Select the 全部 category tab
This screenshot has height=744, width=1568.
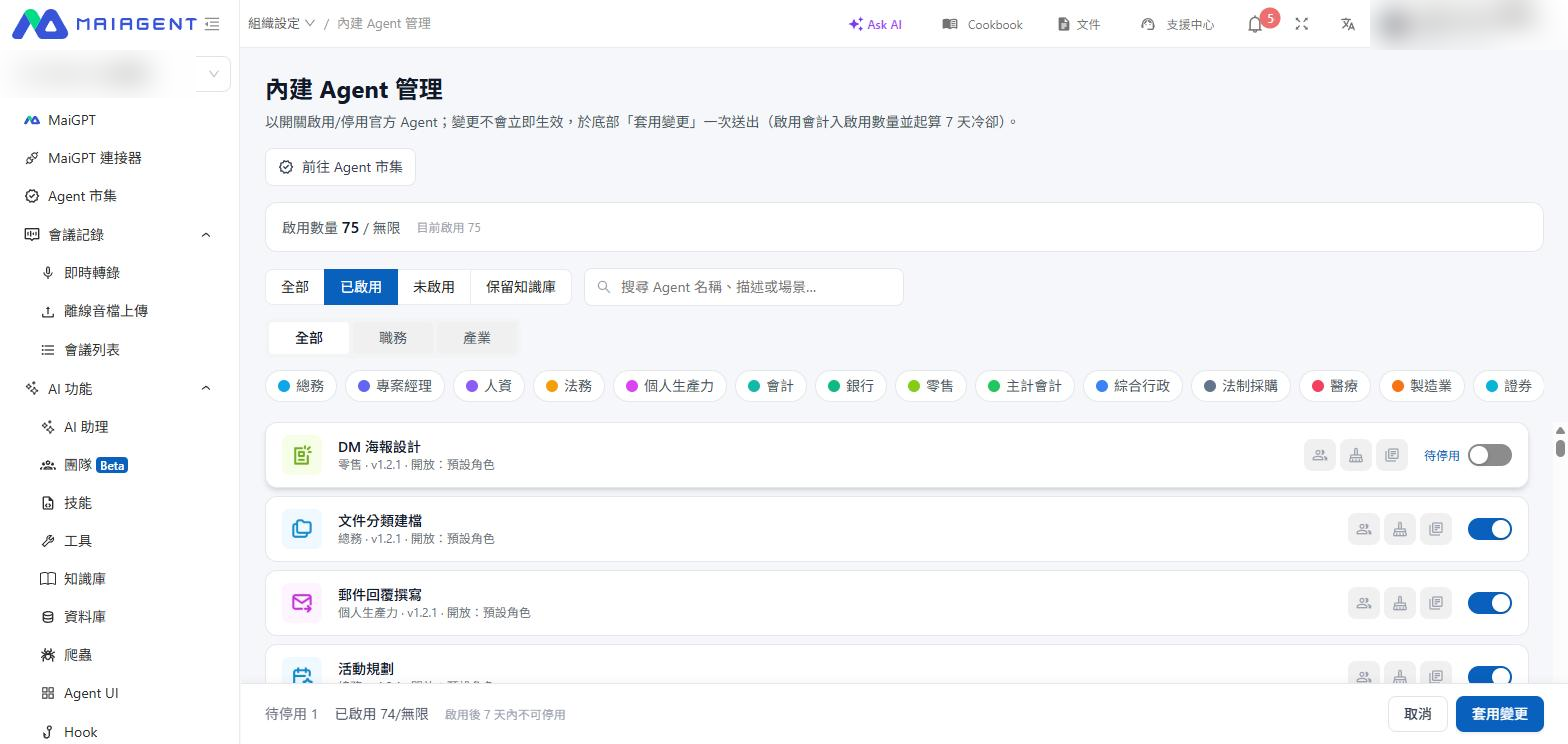tap(309, 338)
